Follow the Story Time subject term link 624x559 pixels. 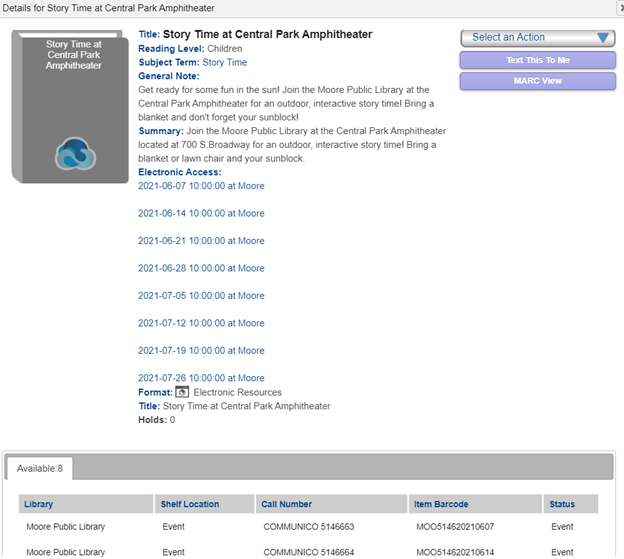click(224, 62)
